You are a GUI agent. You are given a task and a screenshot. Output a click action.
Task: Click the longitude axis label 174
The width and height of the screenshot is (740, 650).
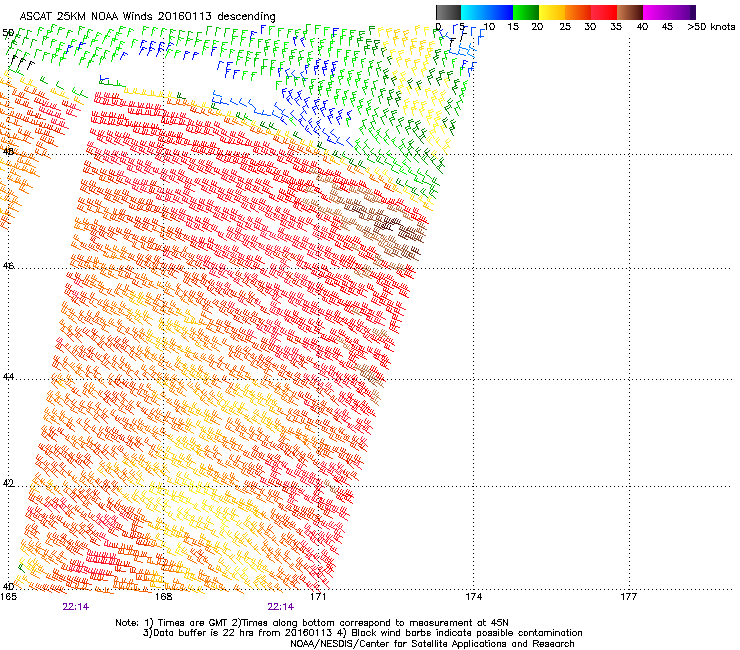pyautogui.click(x=474, y=597)
